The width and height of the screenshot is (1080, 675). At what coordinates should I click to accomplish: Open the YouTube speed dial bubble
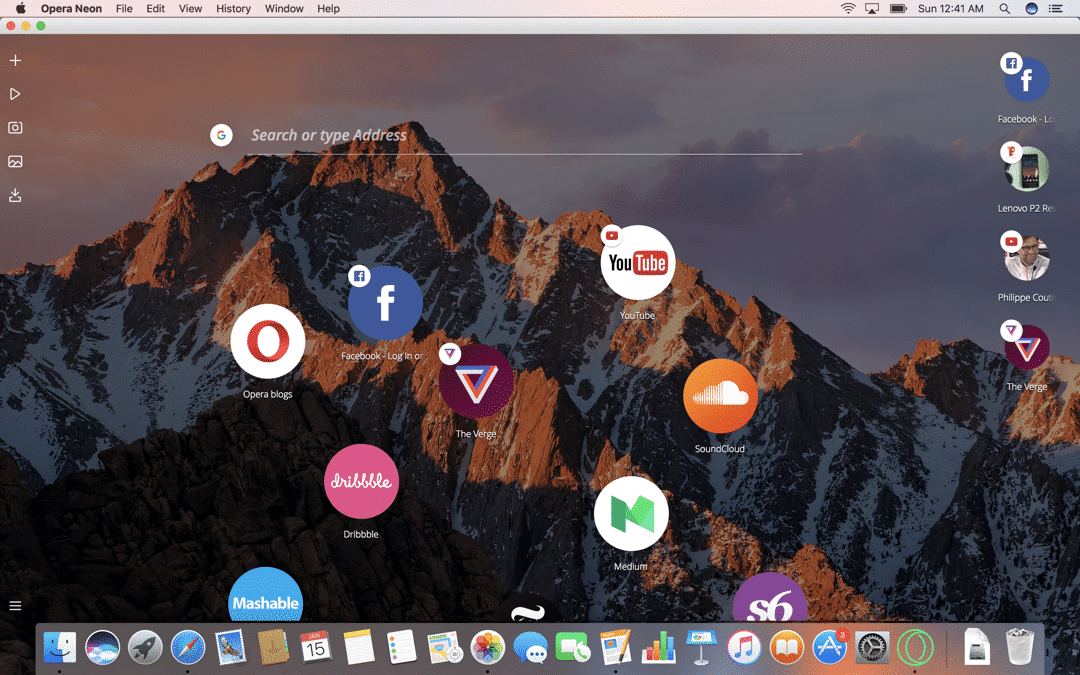point(638,262)
